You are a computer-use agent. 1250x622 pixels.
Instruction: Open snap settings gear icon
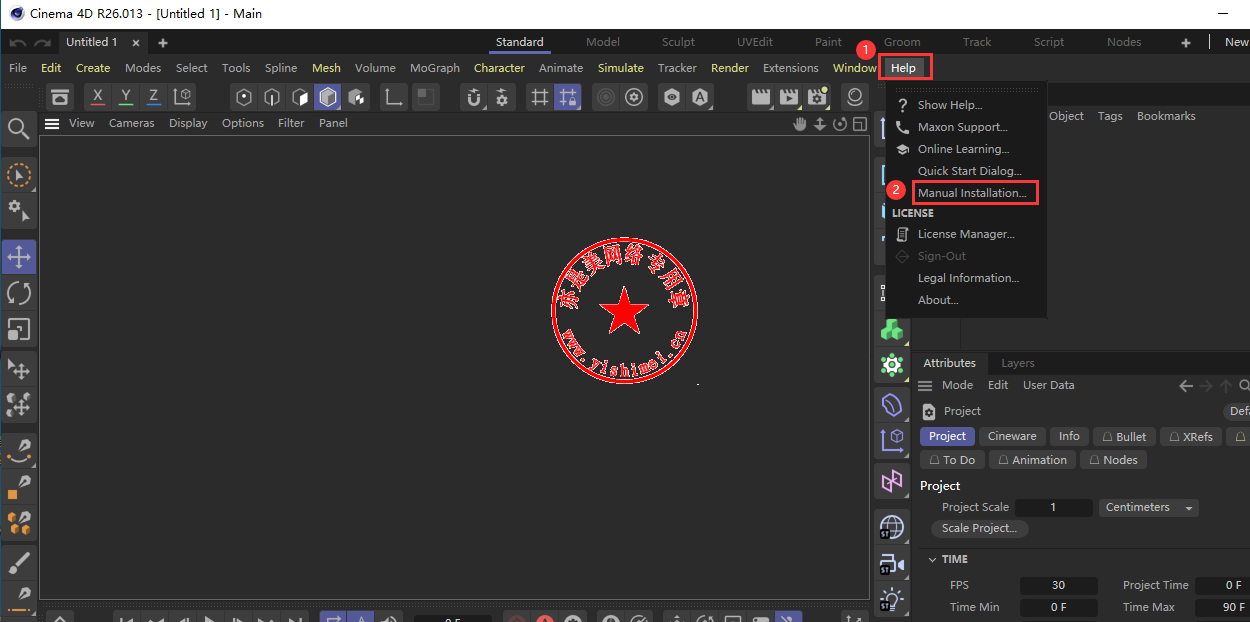502,97
